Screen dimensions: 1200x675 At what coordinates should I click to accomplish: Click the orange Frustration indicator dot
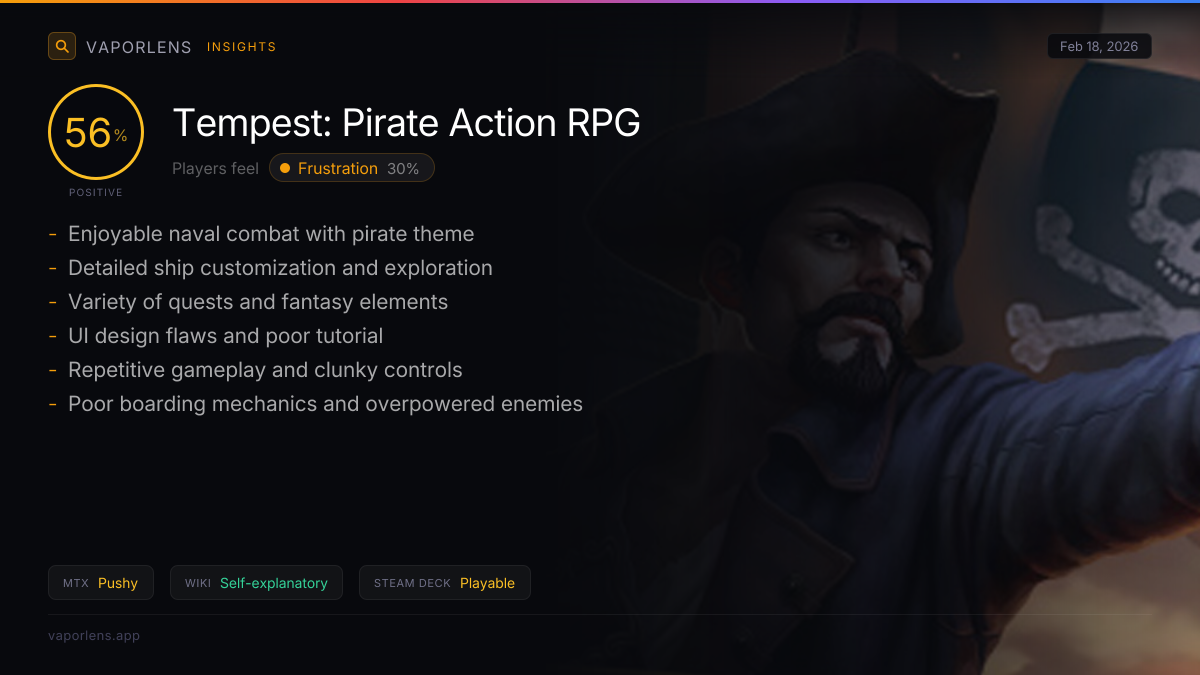click(x=285, y=168)
